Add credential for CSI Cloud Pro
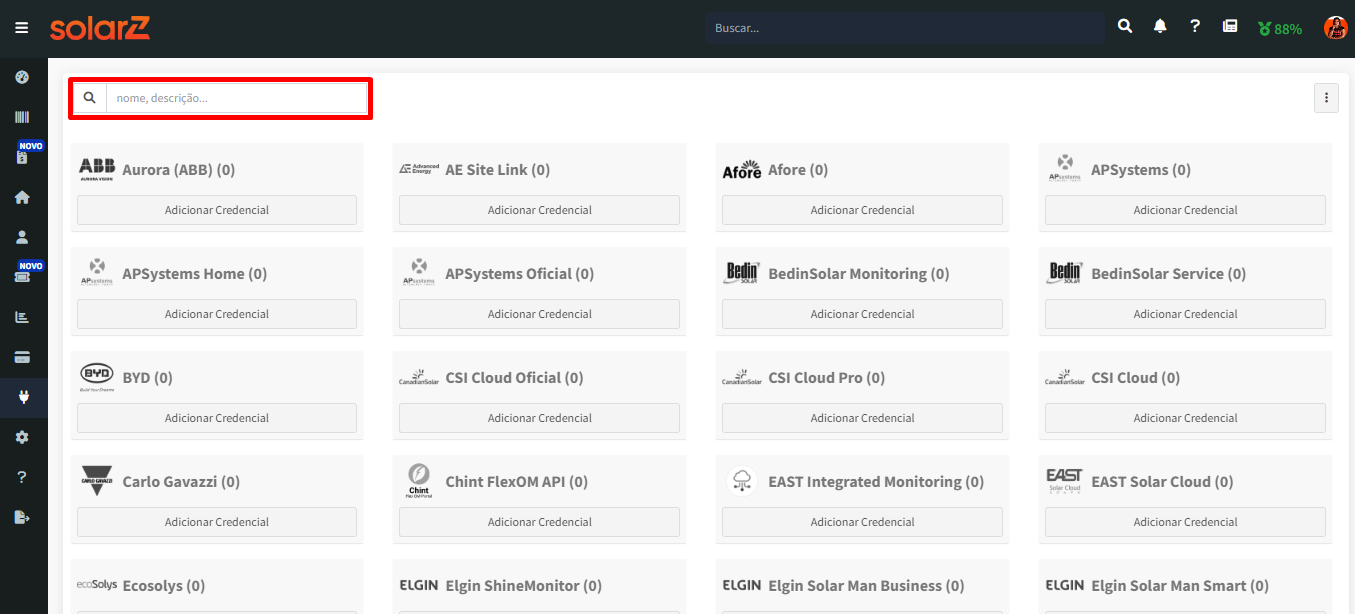 tap(862, 418)
